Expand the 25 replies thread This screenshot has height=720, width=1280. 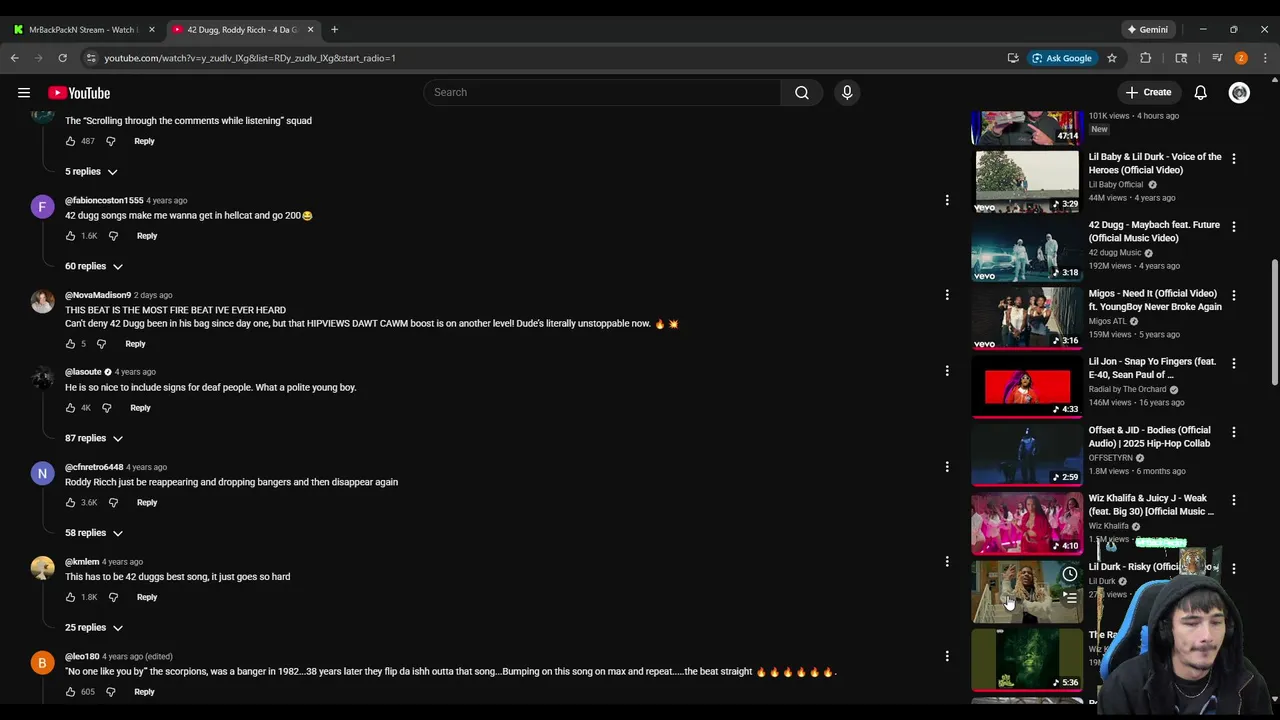click(94, 628)
